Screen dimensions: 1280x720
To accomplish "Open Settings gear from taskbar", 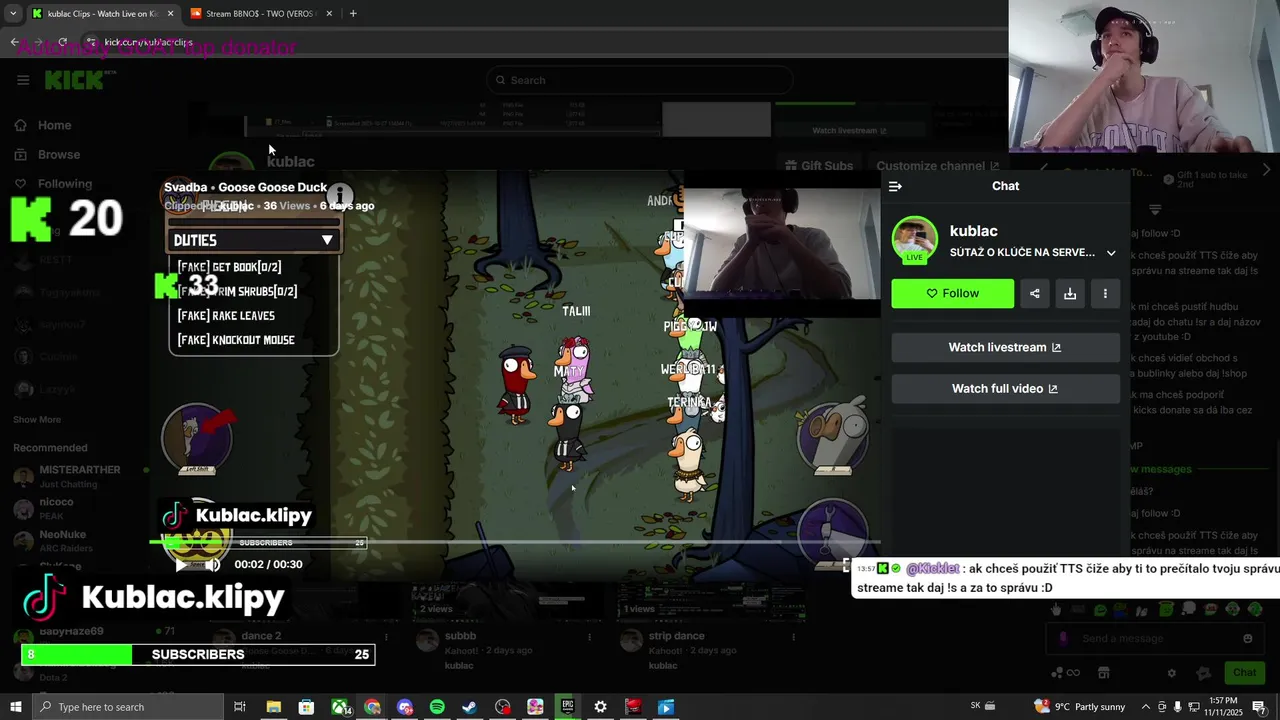I will pos(600,707).
